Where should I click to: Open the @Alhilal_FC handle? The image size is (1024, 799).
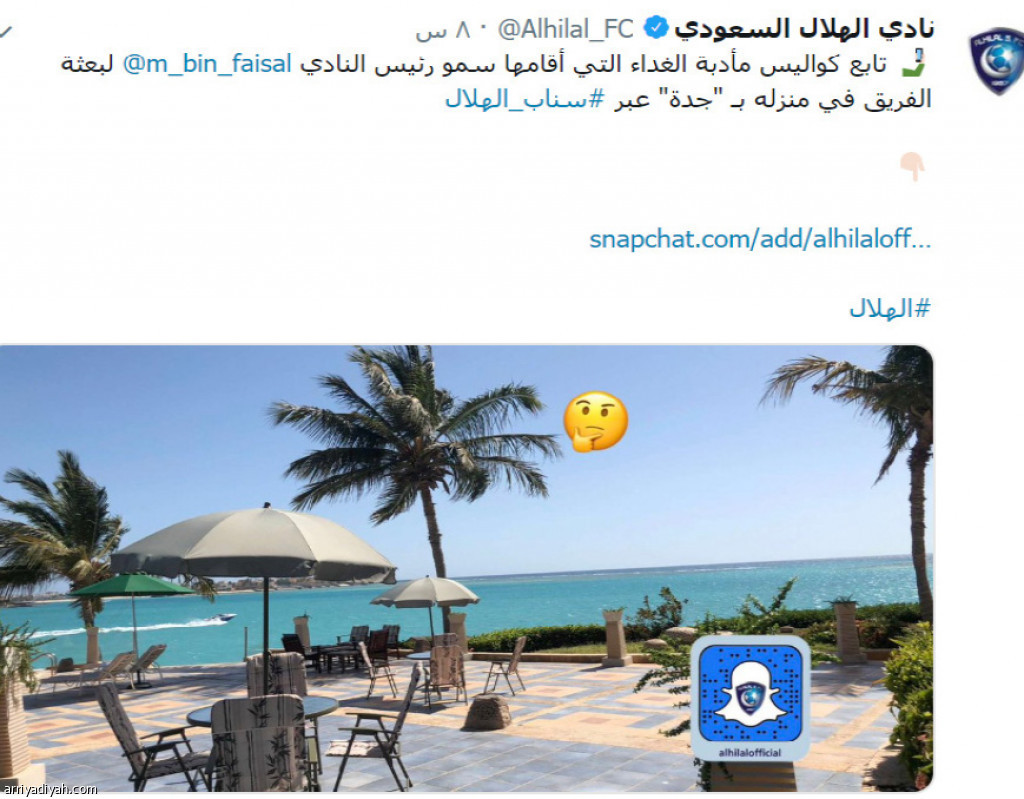tap(566, 29)
